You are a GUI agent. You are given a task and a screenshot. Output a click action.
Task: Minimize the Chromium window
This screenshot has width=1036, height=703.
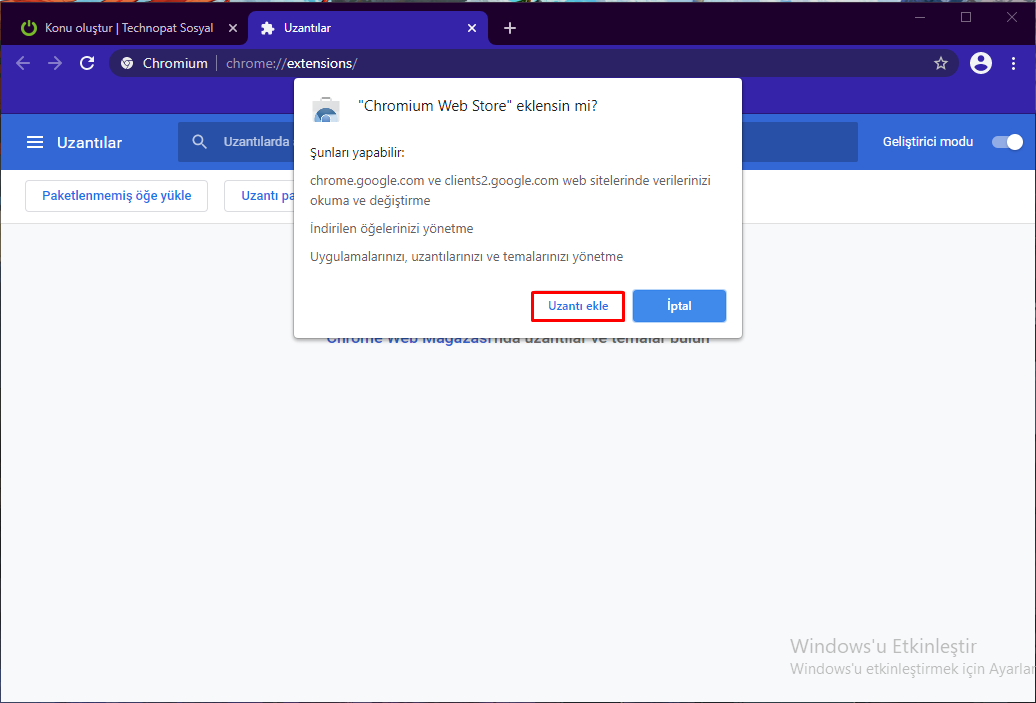[x=920, y=17]
